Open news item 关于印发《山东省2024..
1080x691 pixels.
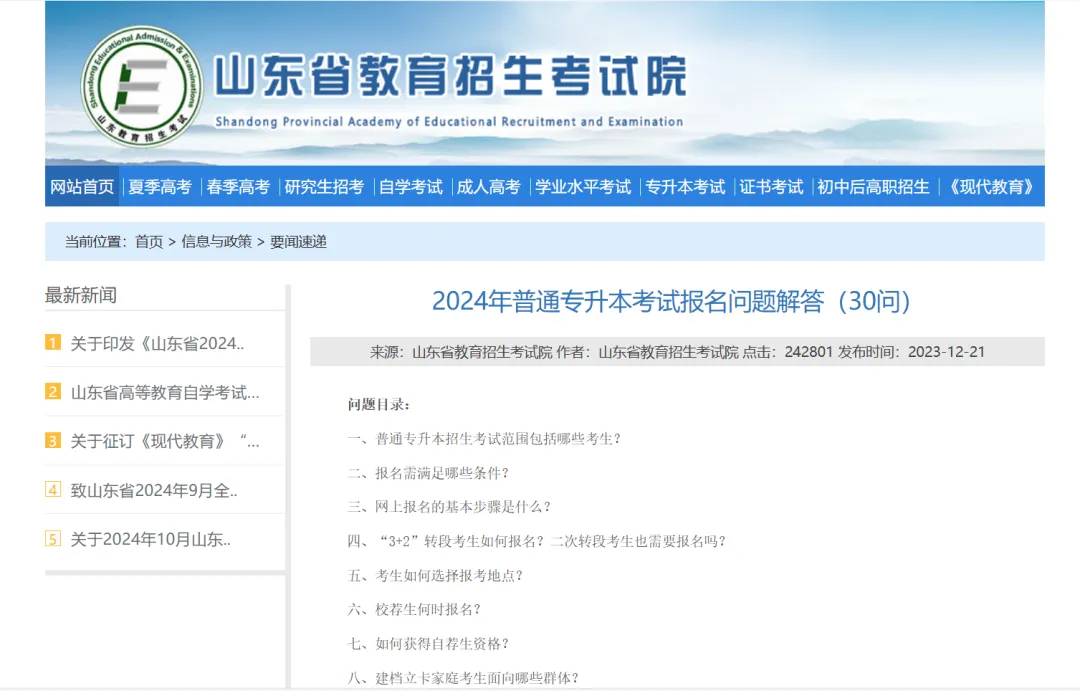tap(157, 343)
